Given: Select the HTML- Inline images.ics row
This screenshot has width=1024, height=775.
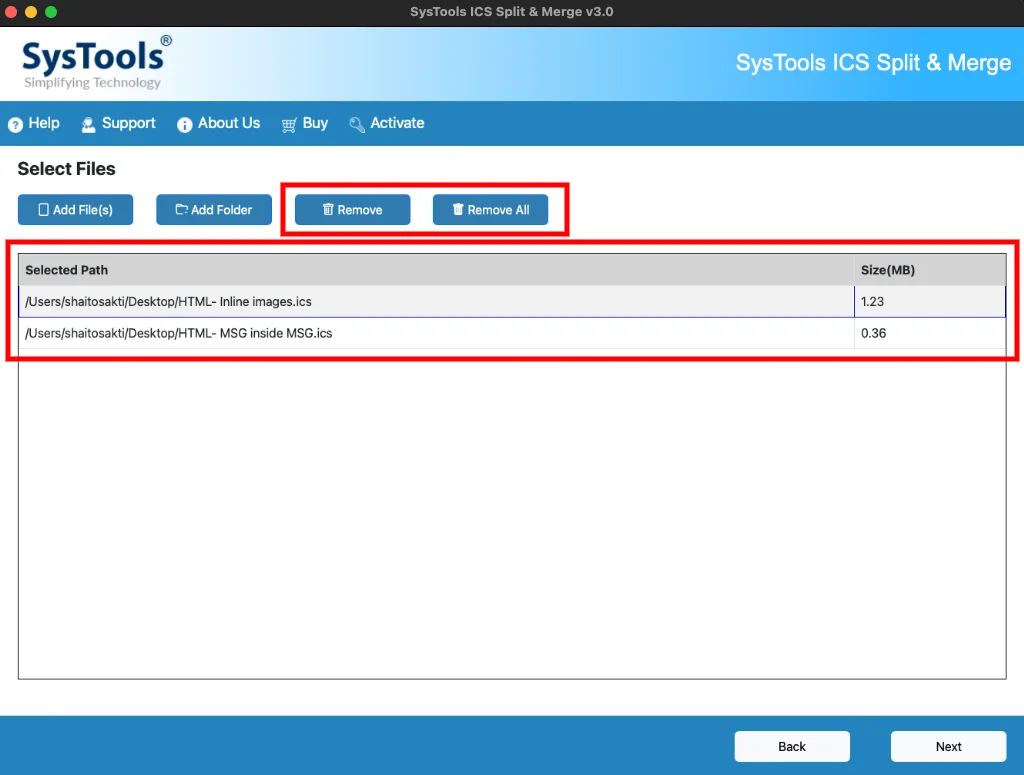Looking at the screenshot, I should (512, 302).
